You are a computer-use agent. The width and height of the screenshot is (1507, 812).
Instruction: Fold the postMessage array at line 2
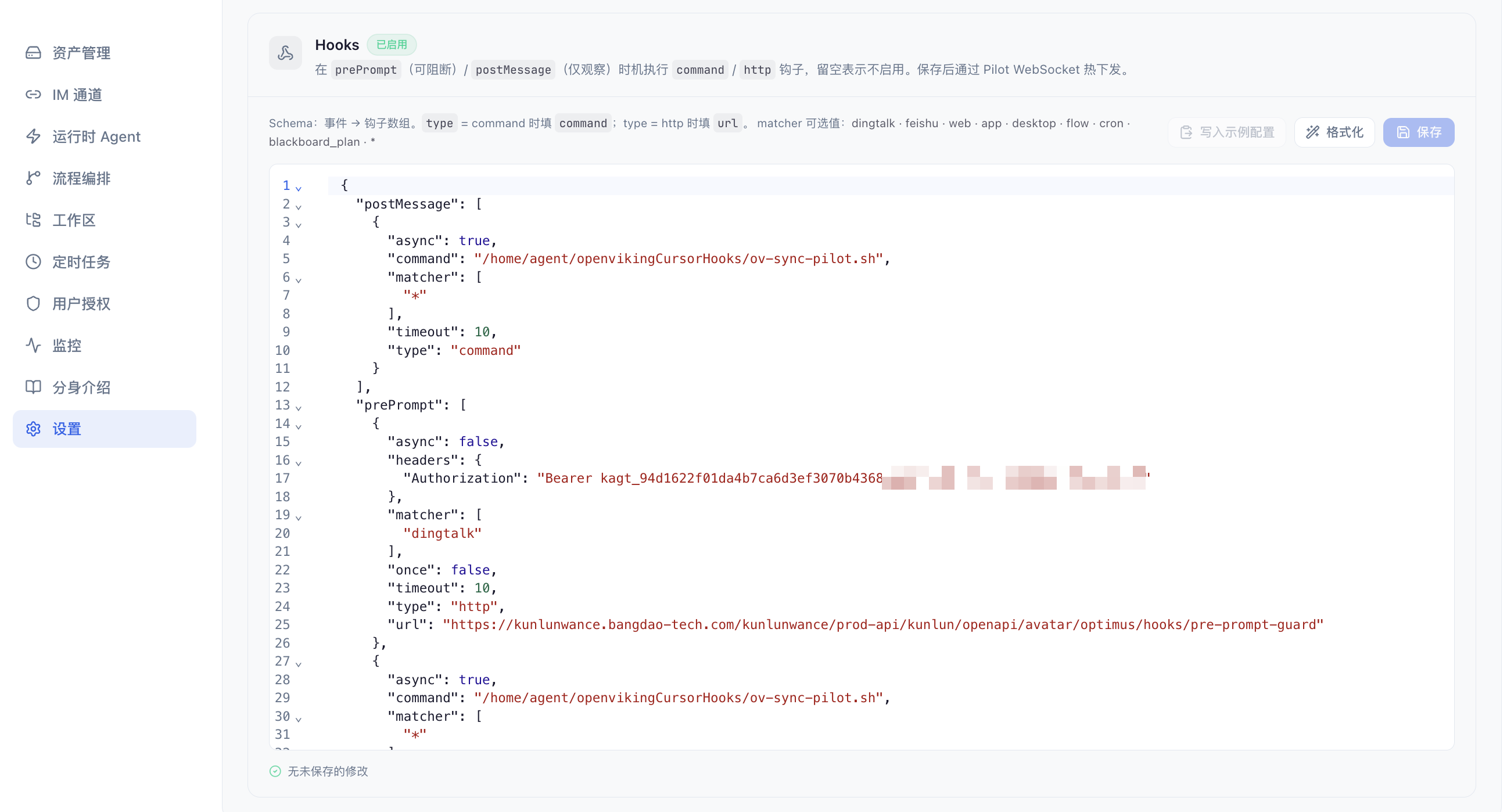point(299,206)
